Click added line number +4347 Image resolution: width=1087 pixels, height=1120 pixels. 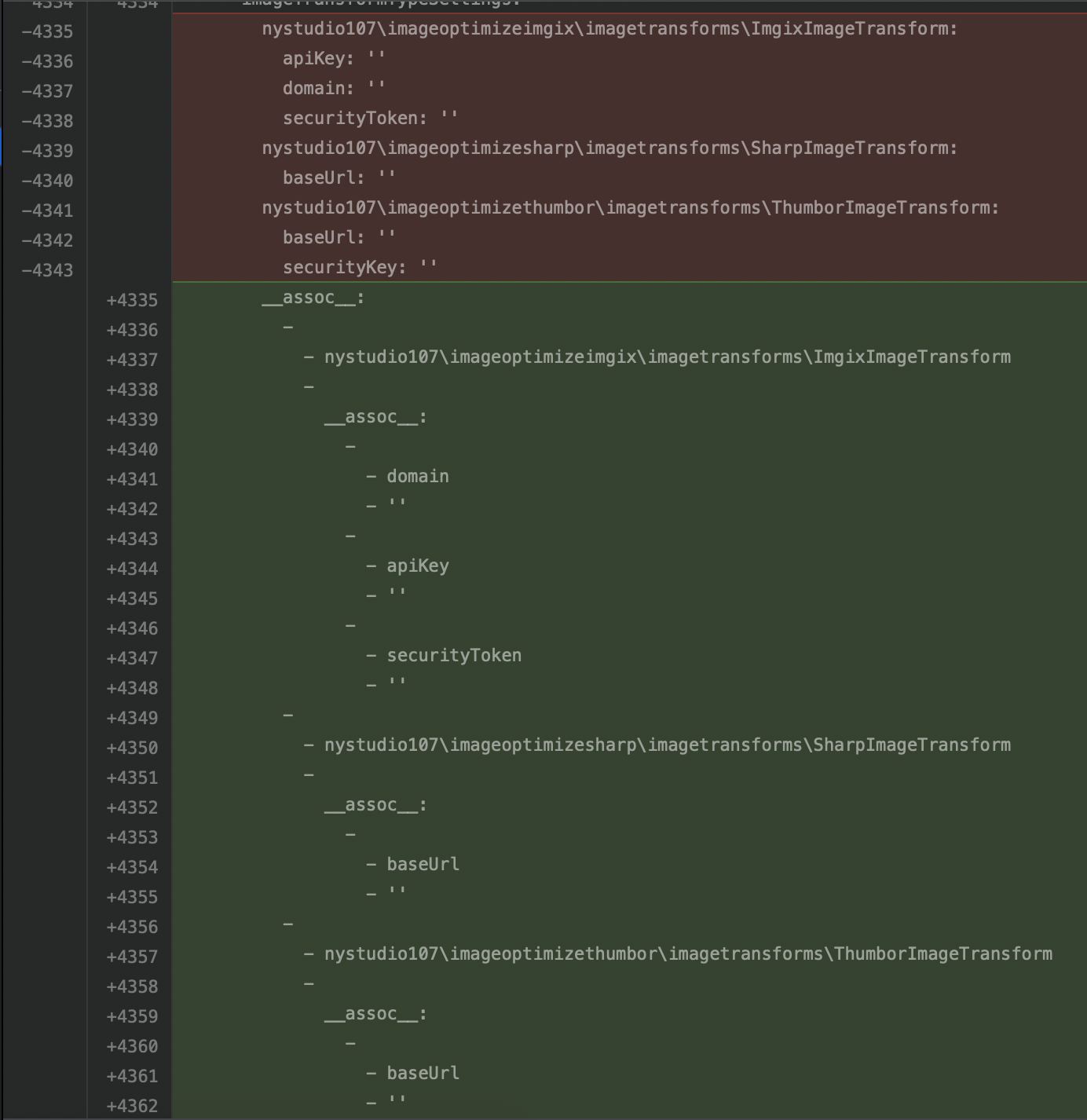132,659
